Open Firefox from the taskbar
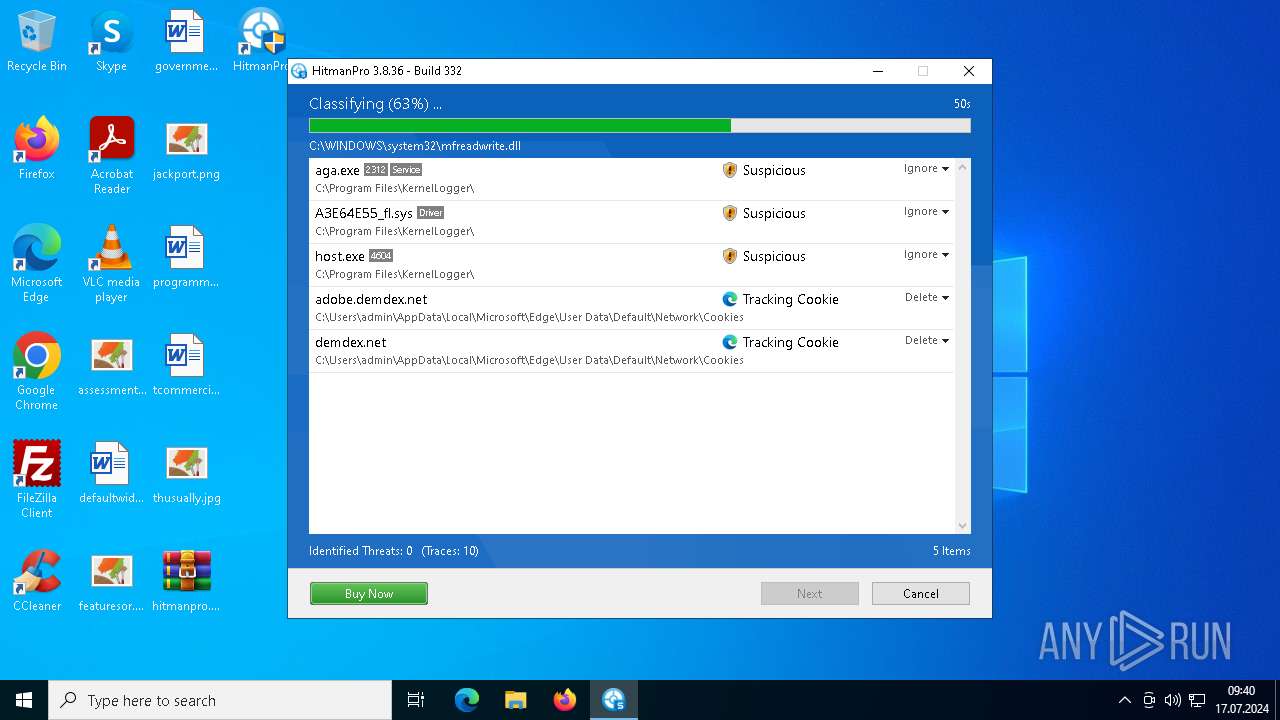Image resolution: width=1280 pixels, height=720 pixels. tap(565, 700)
